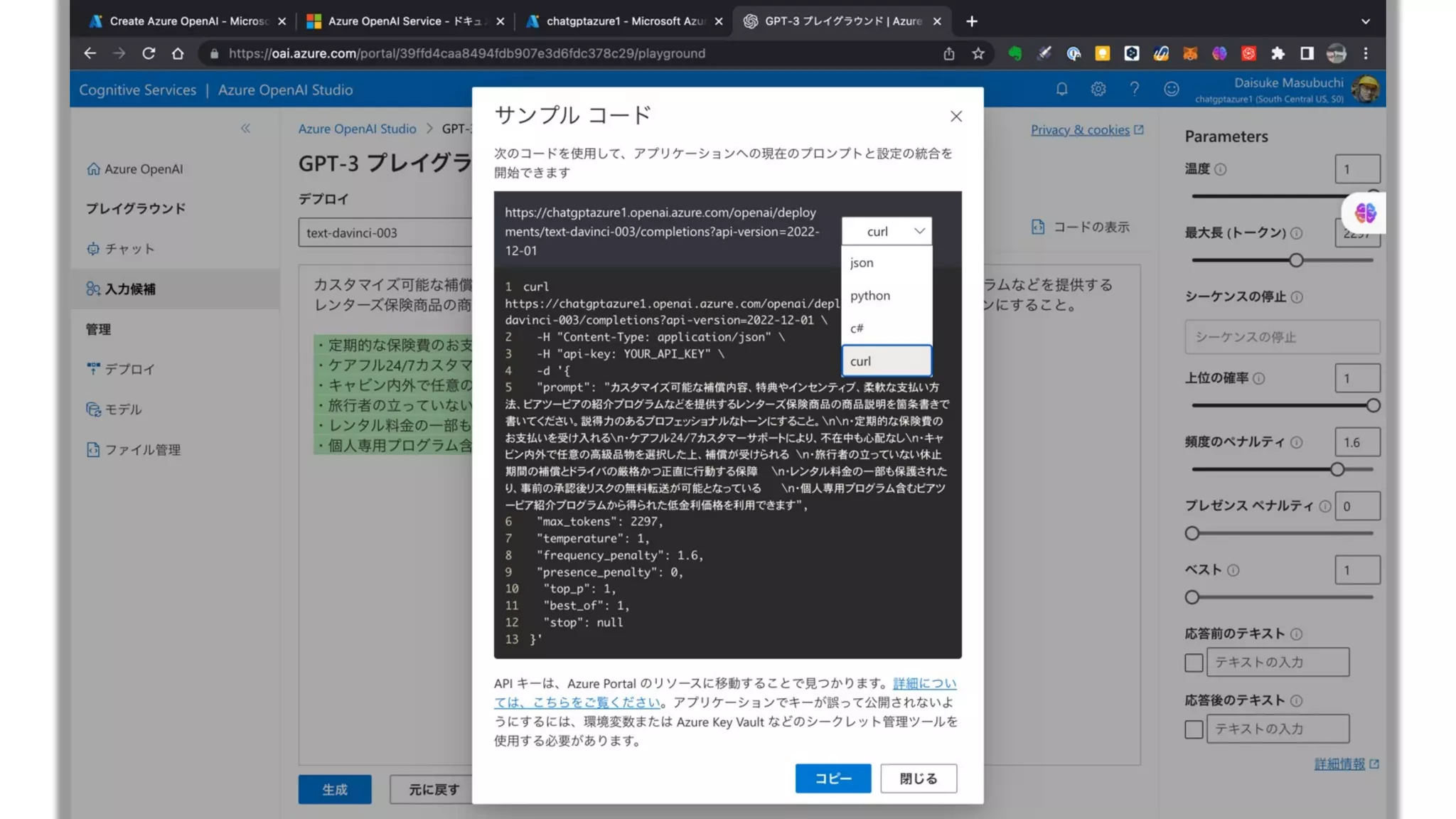Adjust the 頻度のペナルティ slider handle
1456x819 pixels.
click(x=1337, y=469)
